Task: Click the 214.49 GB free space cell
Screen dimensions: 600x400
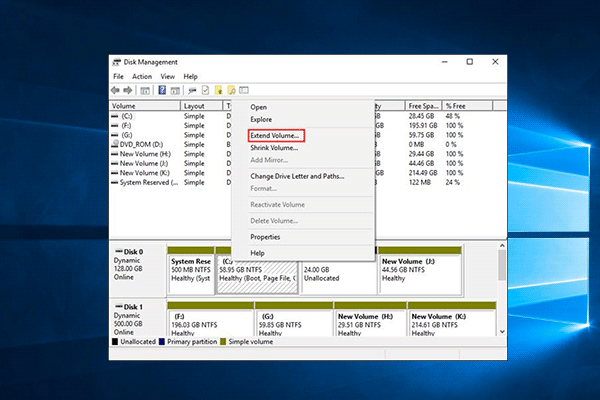Action: 423,173
